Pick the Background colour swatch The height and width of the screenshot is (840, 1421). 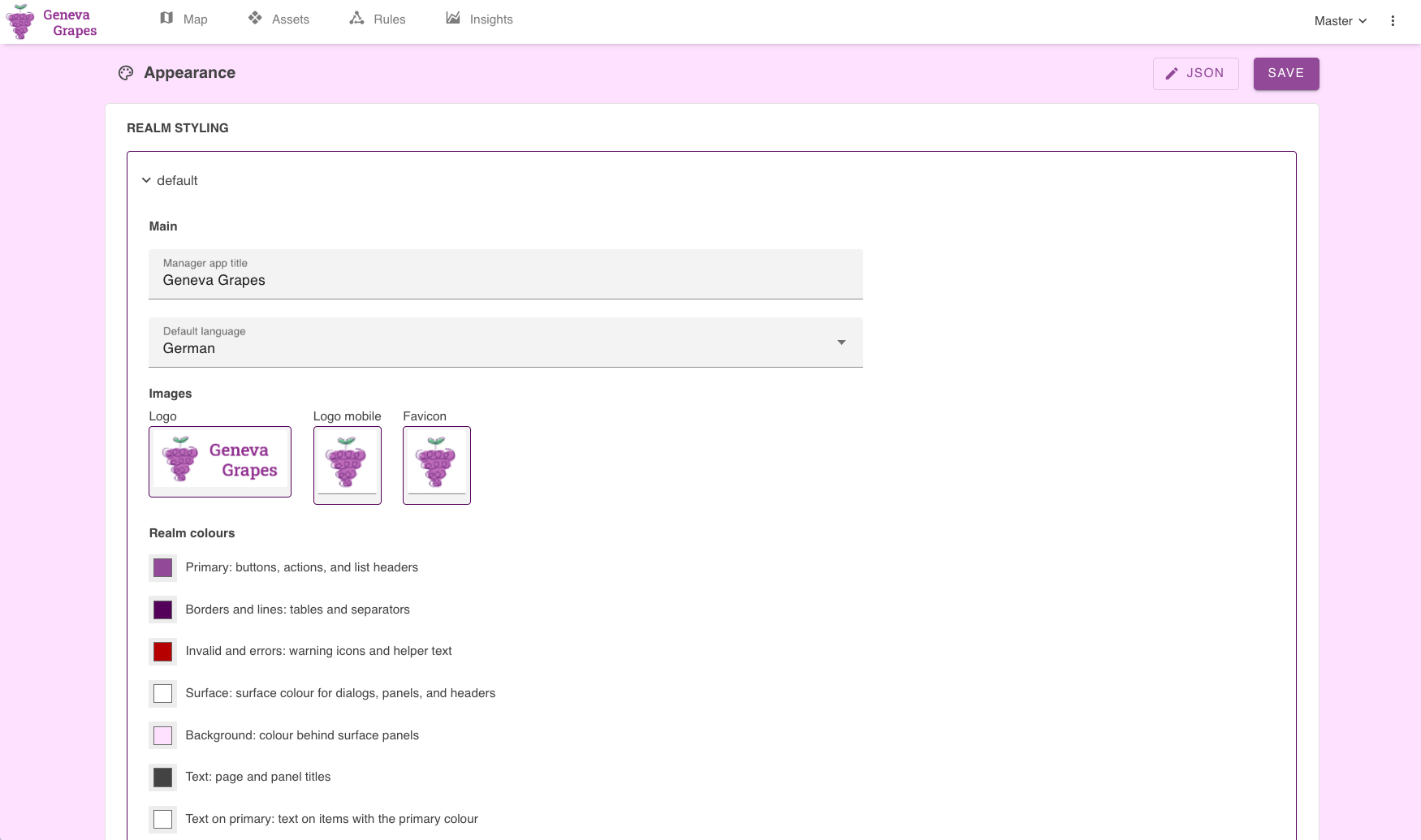[163, 735]
